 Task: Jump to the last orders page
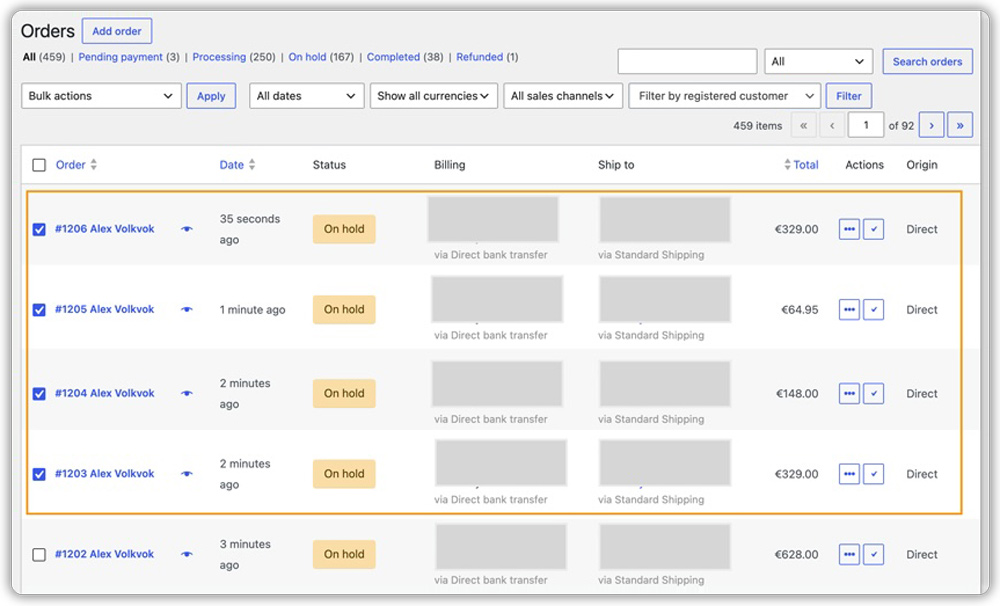click(960, 125)
